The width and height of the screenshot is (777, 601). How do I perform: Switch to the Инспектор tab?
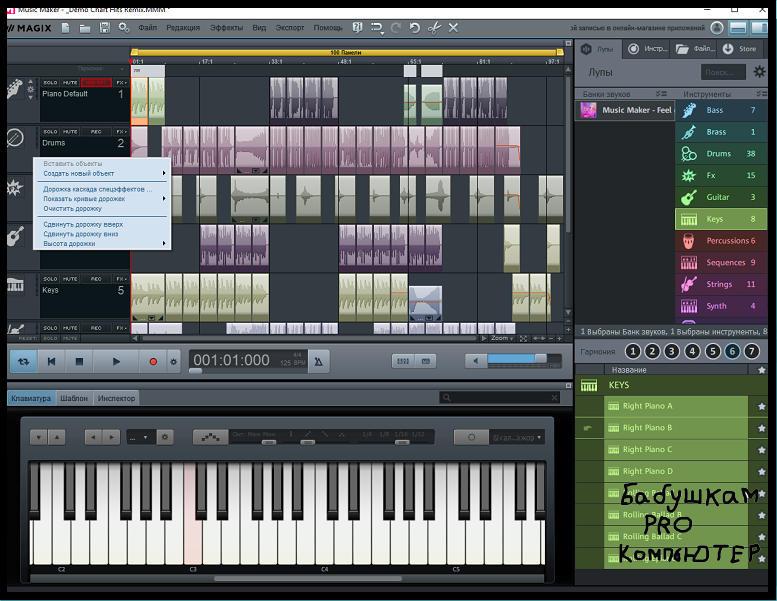(x=116, y=398)
